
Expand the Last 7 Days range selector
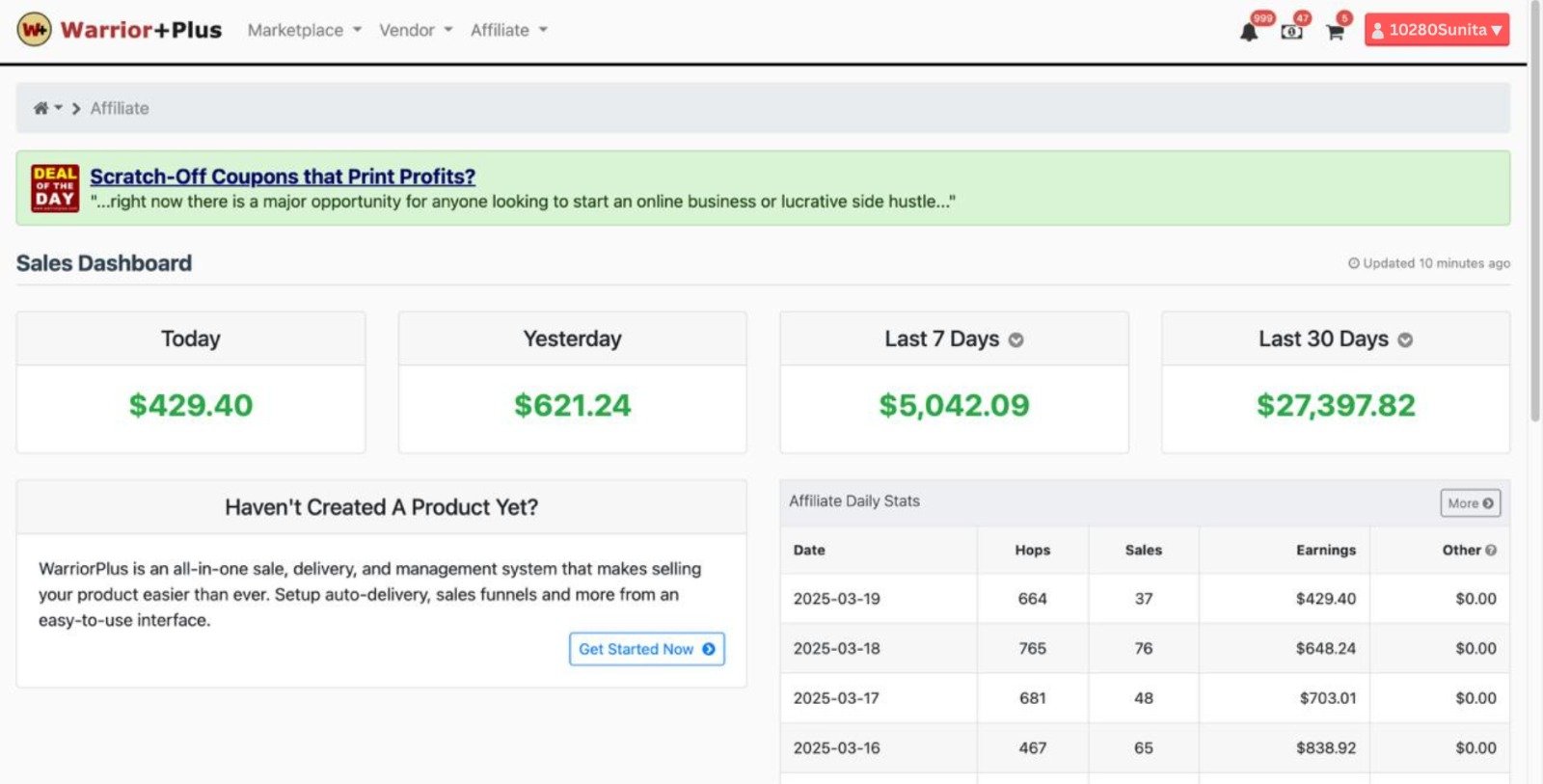click(1015, 339)
